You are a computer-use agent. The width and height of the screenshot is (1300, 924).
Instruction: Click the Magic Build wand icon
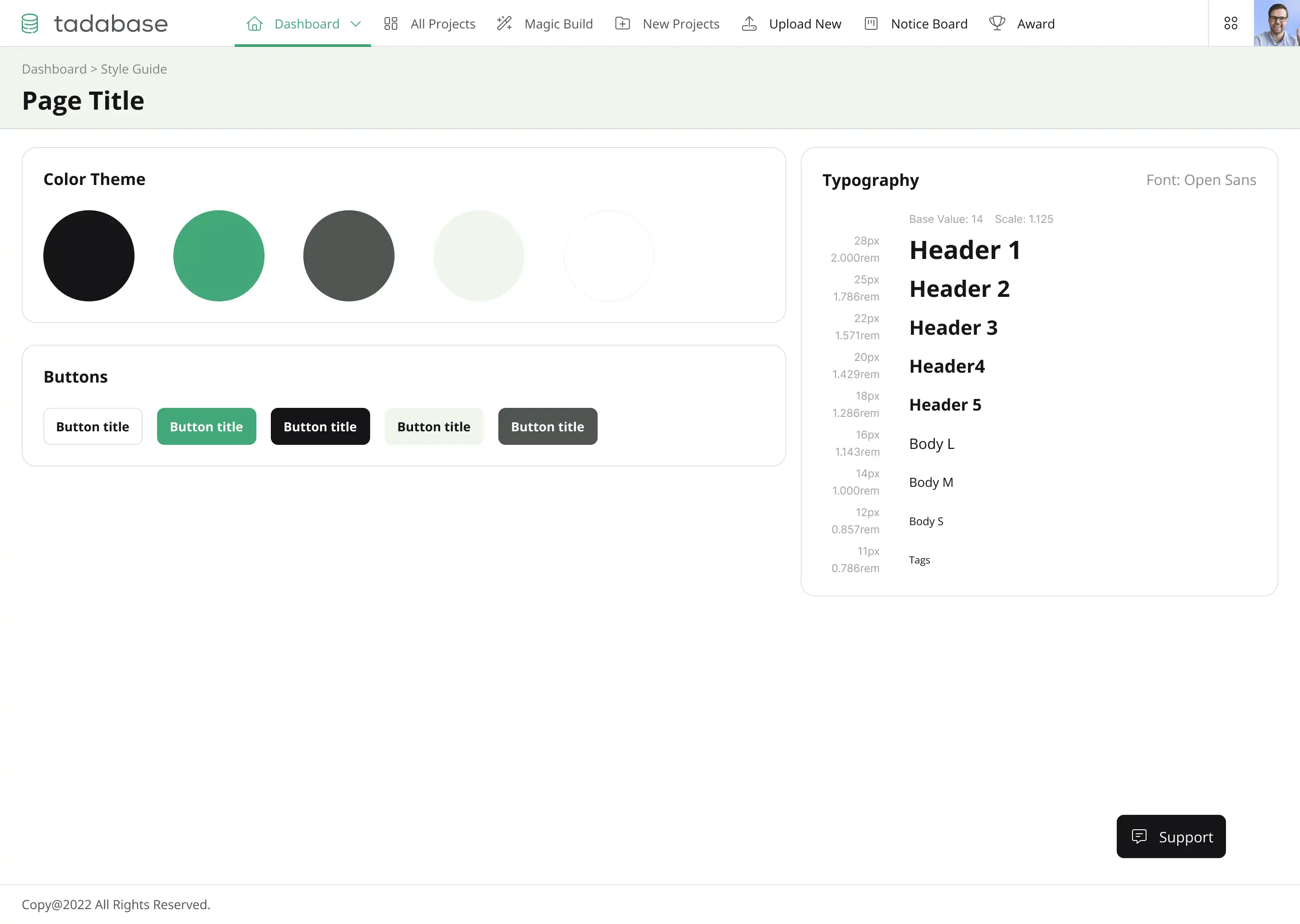click(504, 23)
